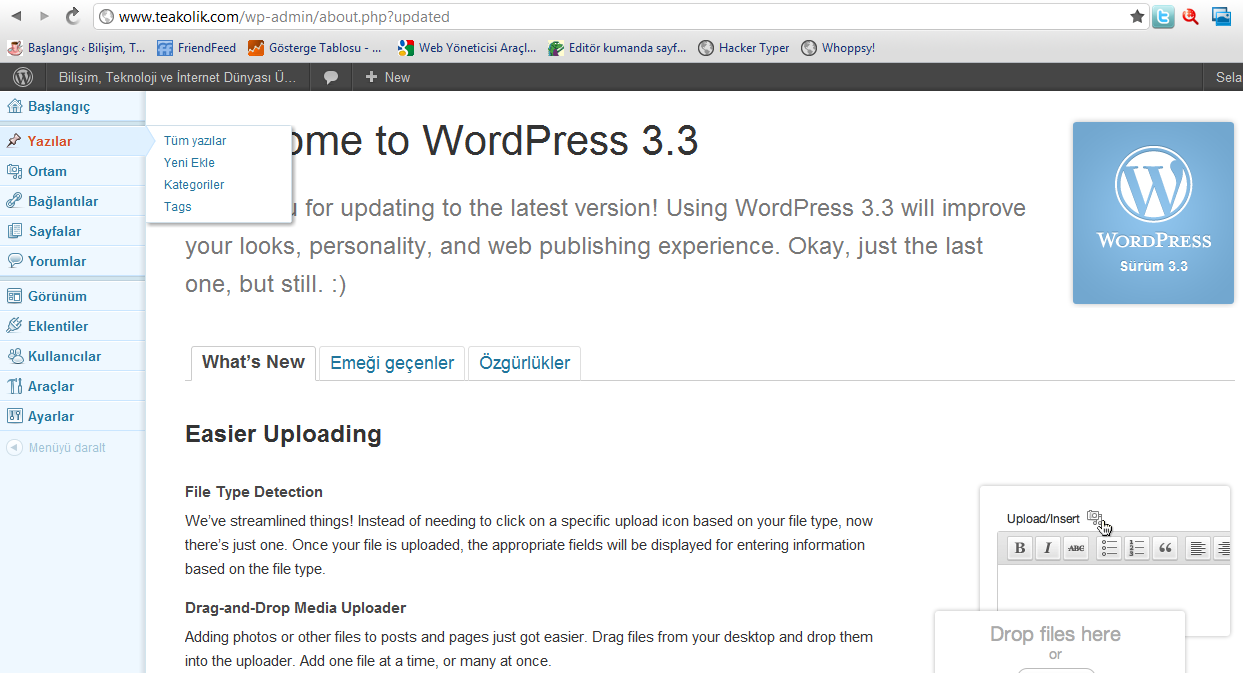Click the Italic I editor button
1243x673 pixels.
pyautogui.click(x=1047, y=548)
